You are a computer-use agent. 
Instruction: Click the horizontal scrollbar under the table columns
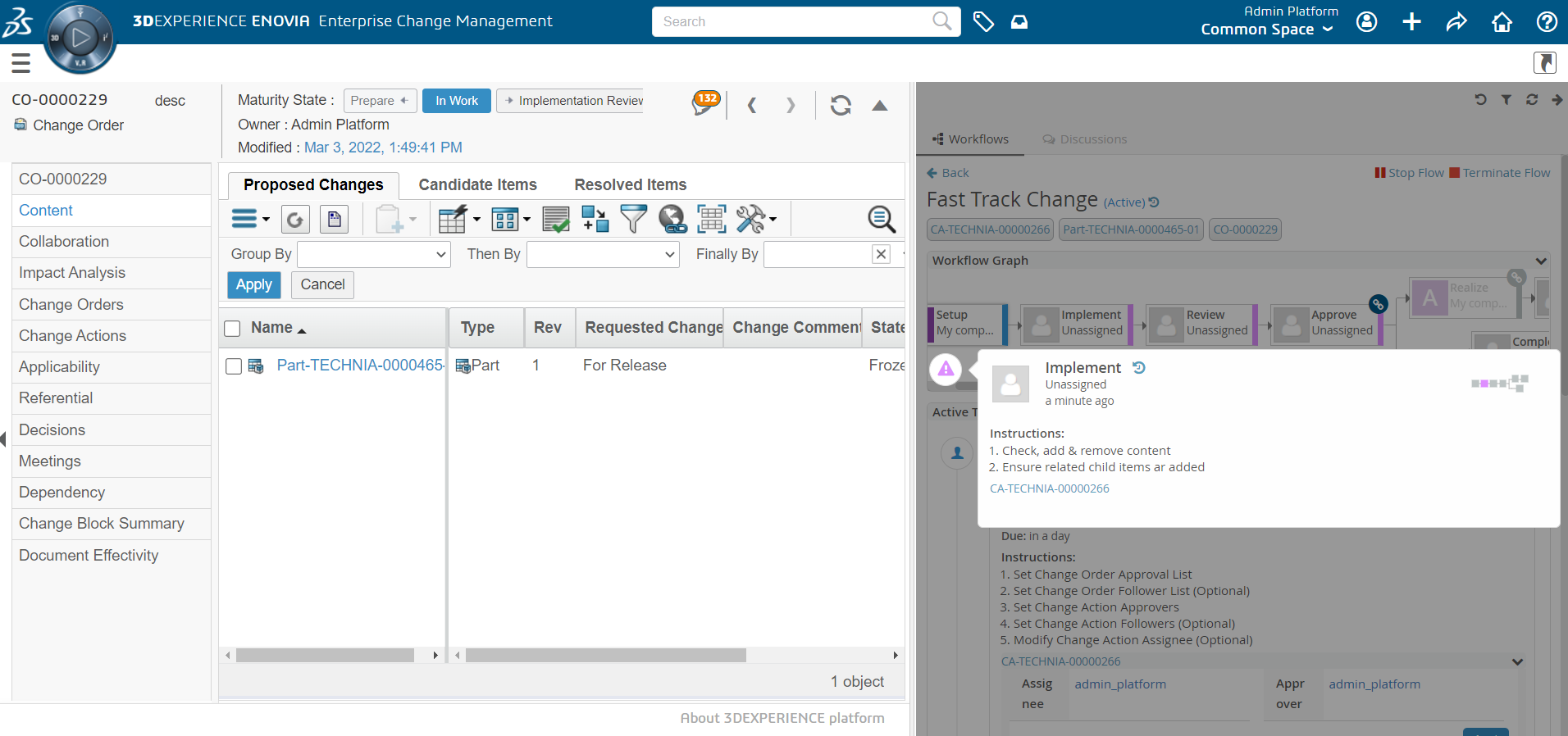[x=605, y=656]
